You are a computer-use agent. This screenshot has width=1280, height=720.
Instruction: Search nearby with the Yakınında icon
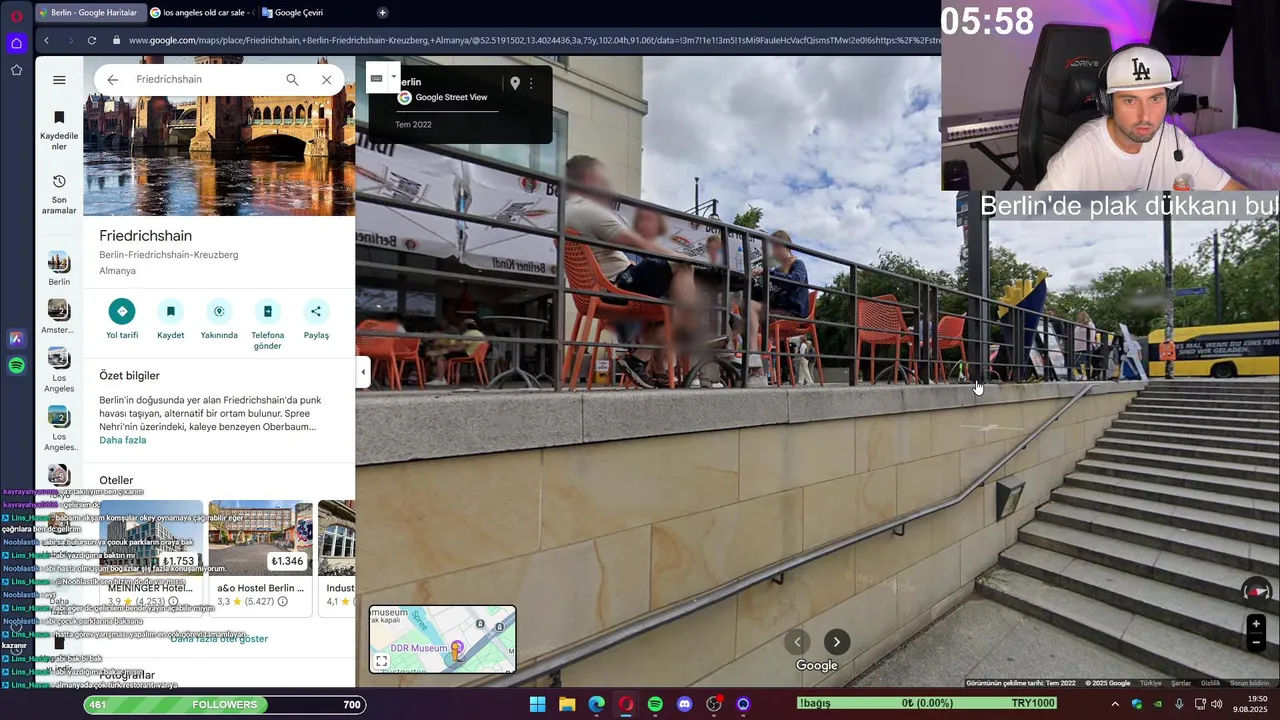[219, 311]
